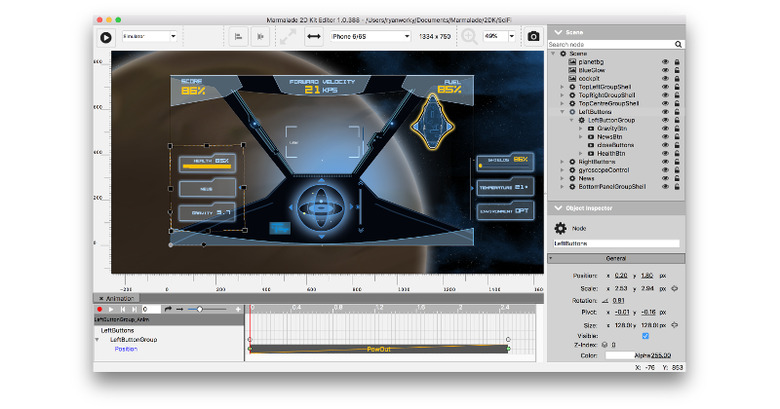Click the node name field showing LeftButtons

[x=616, y=243]
